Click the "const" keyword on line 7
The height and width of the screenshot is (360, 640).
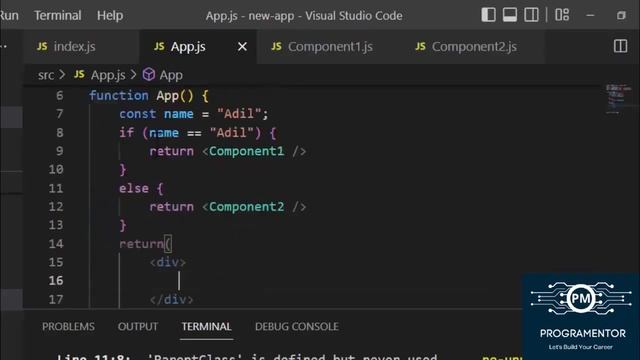coord(138,114)
